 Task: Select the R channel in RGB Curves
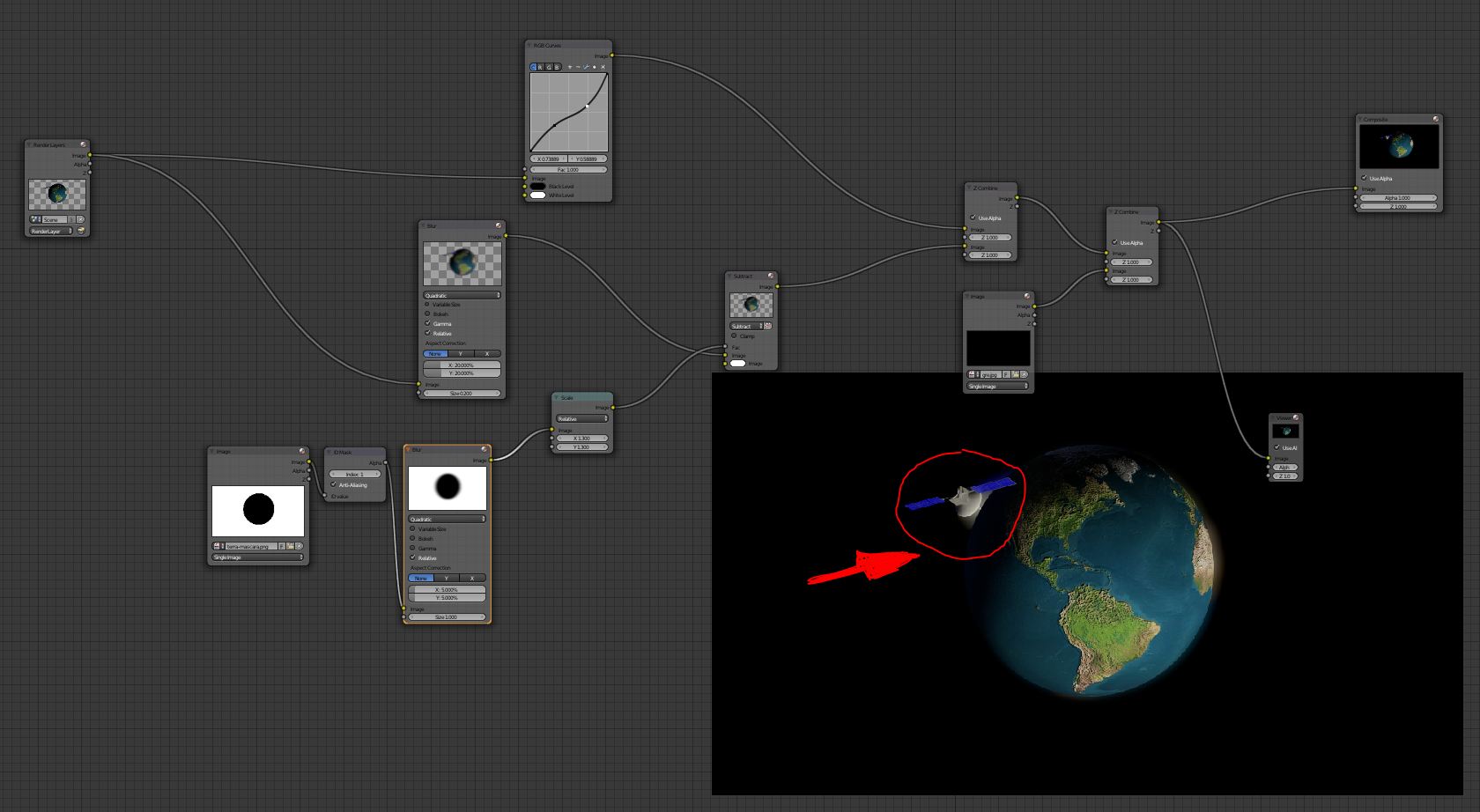[x=541, y=67]
